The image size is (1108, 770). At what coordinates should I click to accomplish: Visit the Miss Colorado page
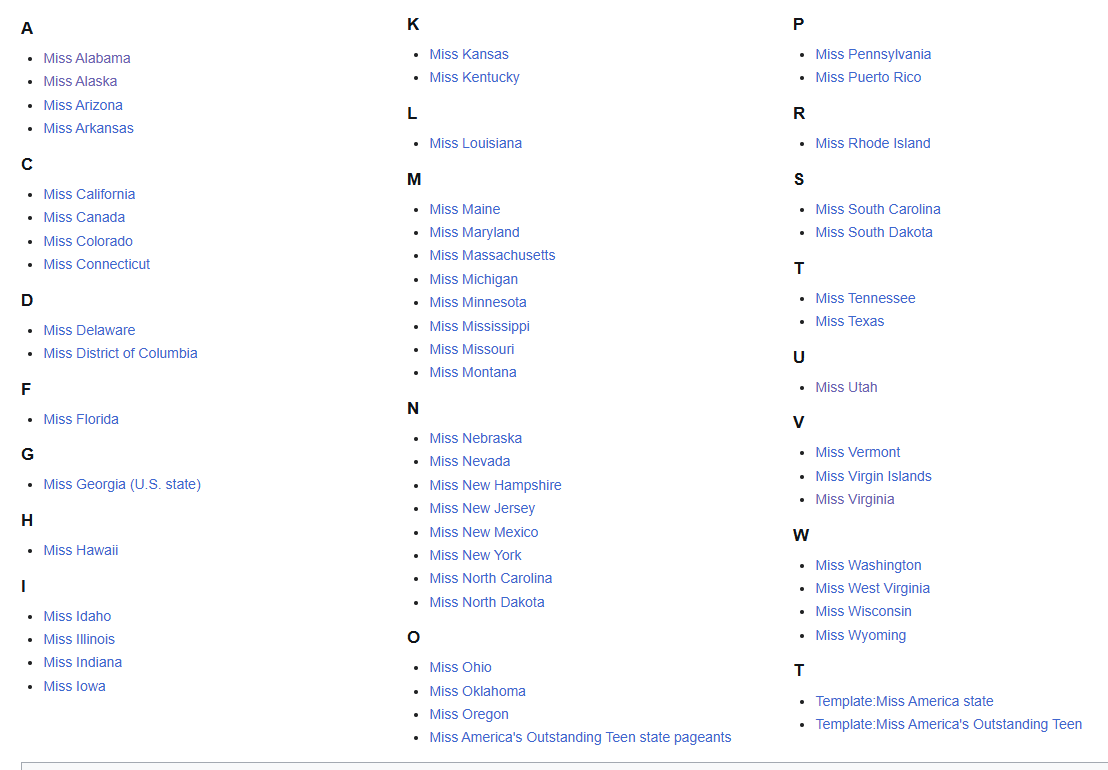pyautogui.click(x=88, y=241)
